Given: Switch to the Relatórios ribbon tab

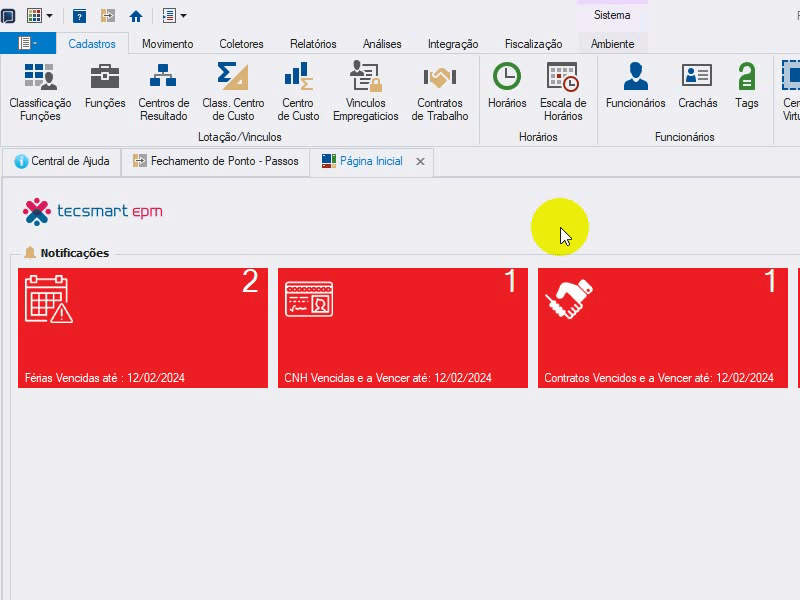Looking at the screenshot, I should tap(313, 44).
